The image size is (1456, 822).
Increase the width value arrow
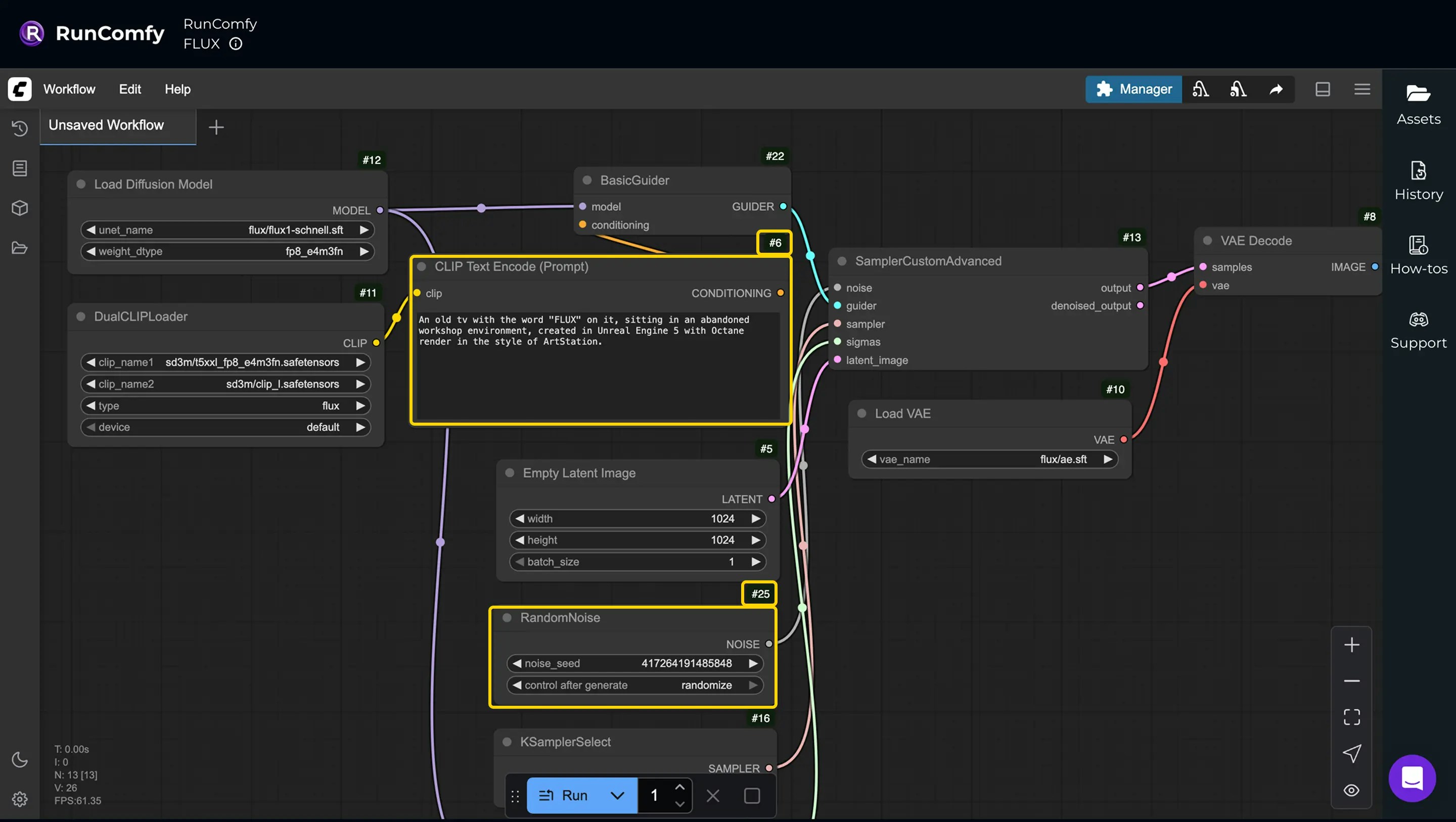pyautogui.click(x=756, y=518)
